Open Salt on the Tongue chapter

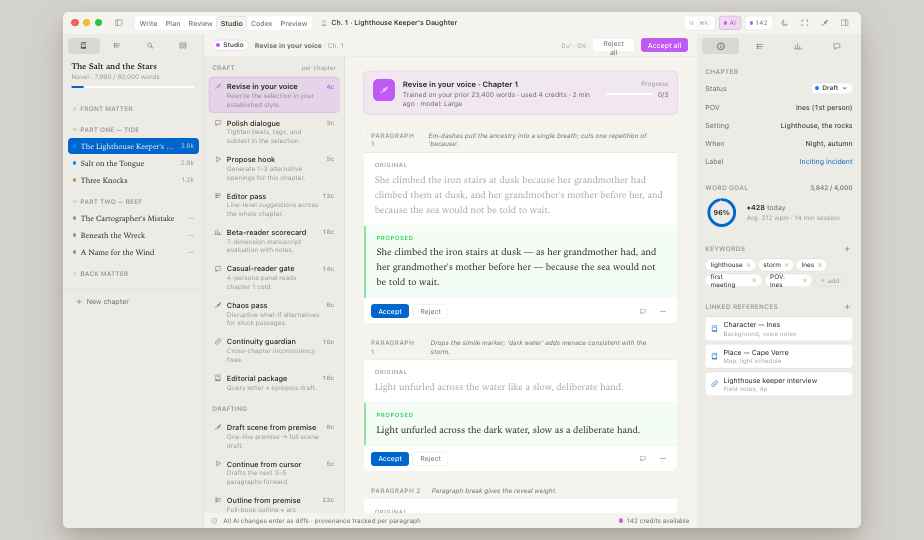133,163
